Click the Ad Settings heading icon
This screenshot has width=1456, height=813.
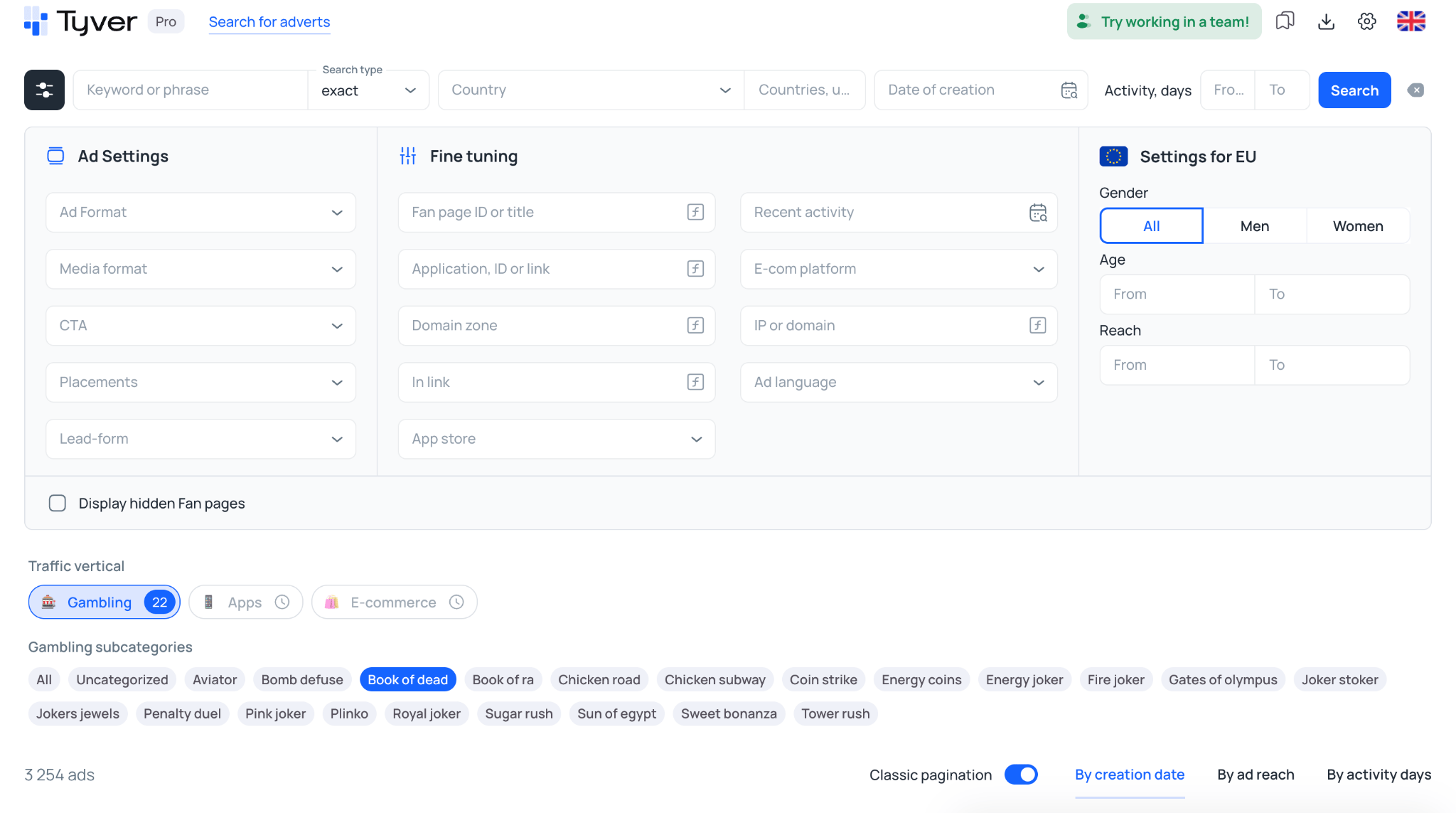pyautogui.click(x=55, y=156)
